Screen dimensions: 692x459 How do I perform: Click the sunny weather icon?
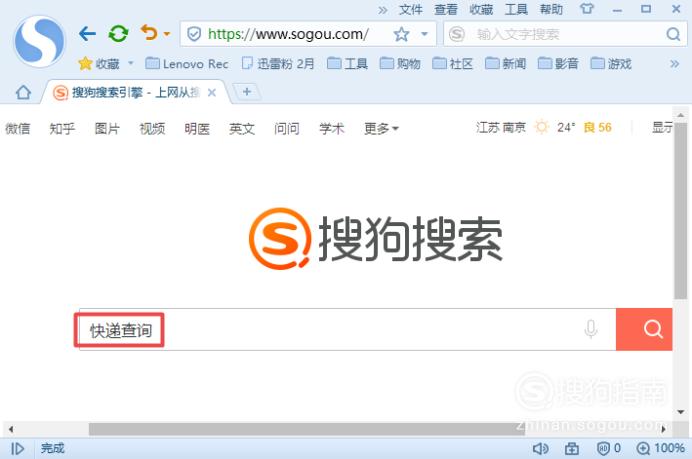(542, 127)
